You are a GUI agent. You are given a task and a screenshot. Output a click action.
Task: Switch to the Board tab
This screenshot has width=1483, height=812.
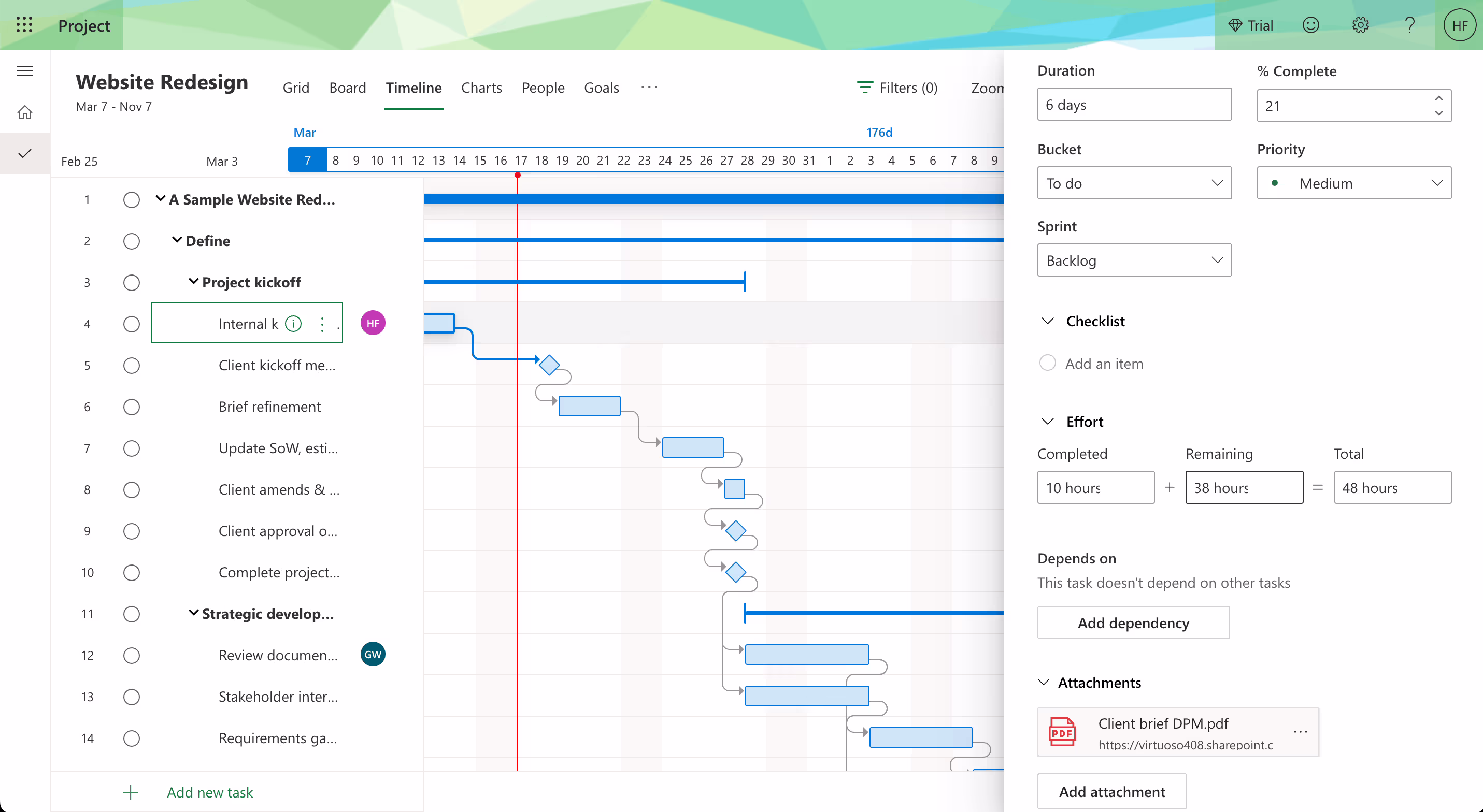pos(347,88)
